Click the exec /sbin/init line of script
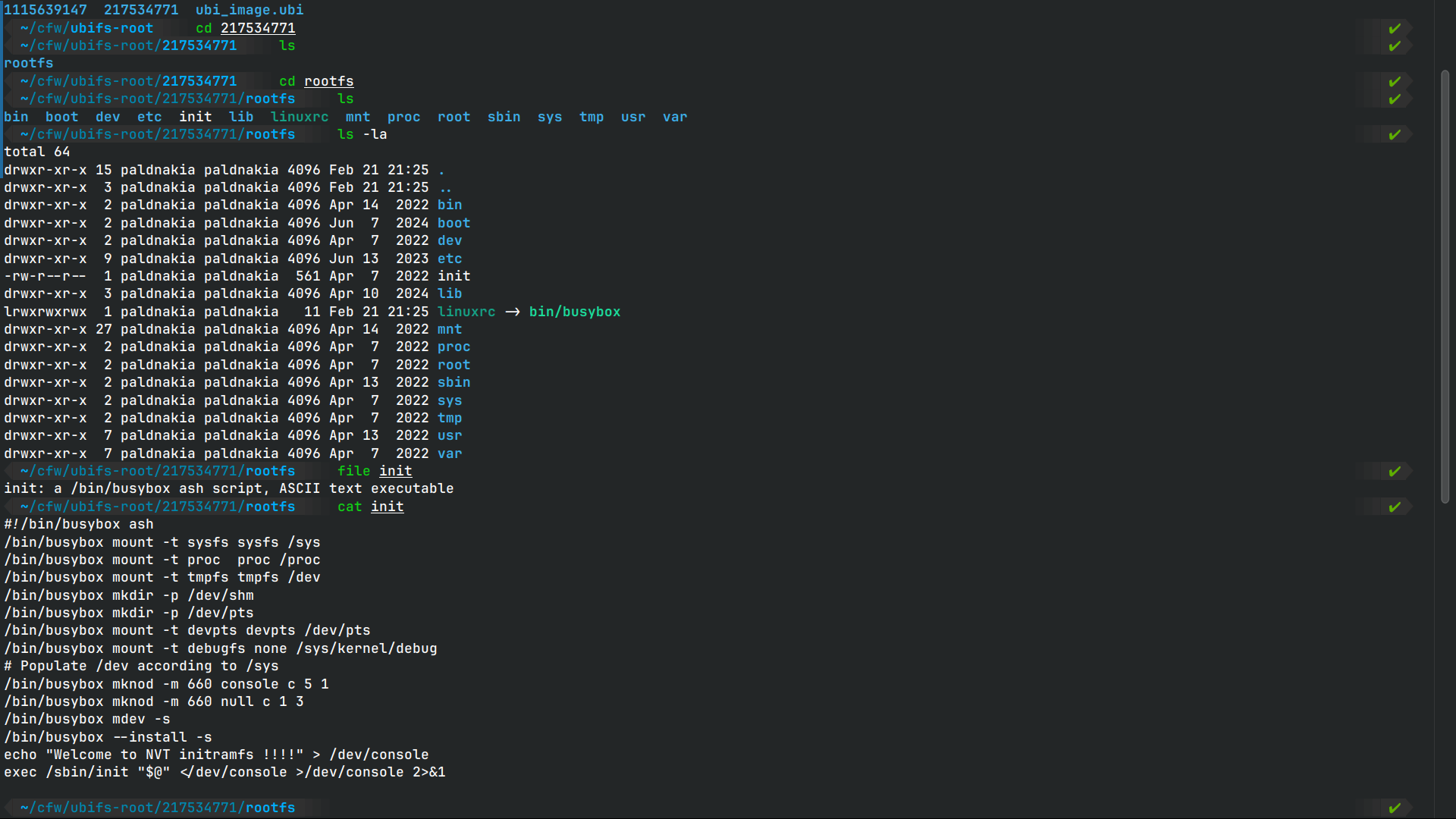 pos(224,772)
